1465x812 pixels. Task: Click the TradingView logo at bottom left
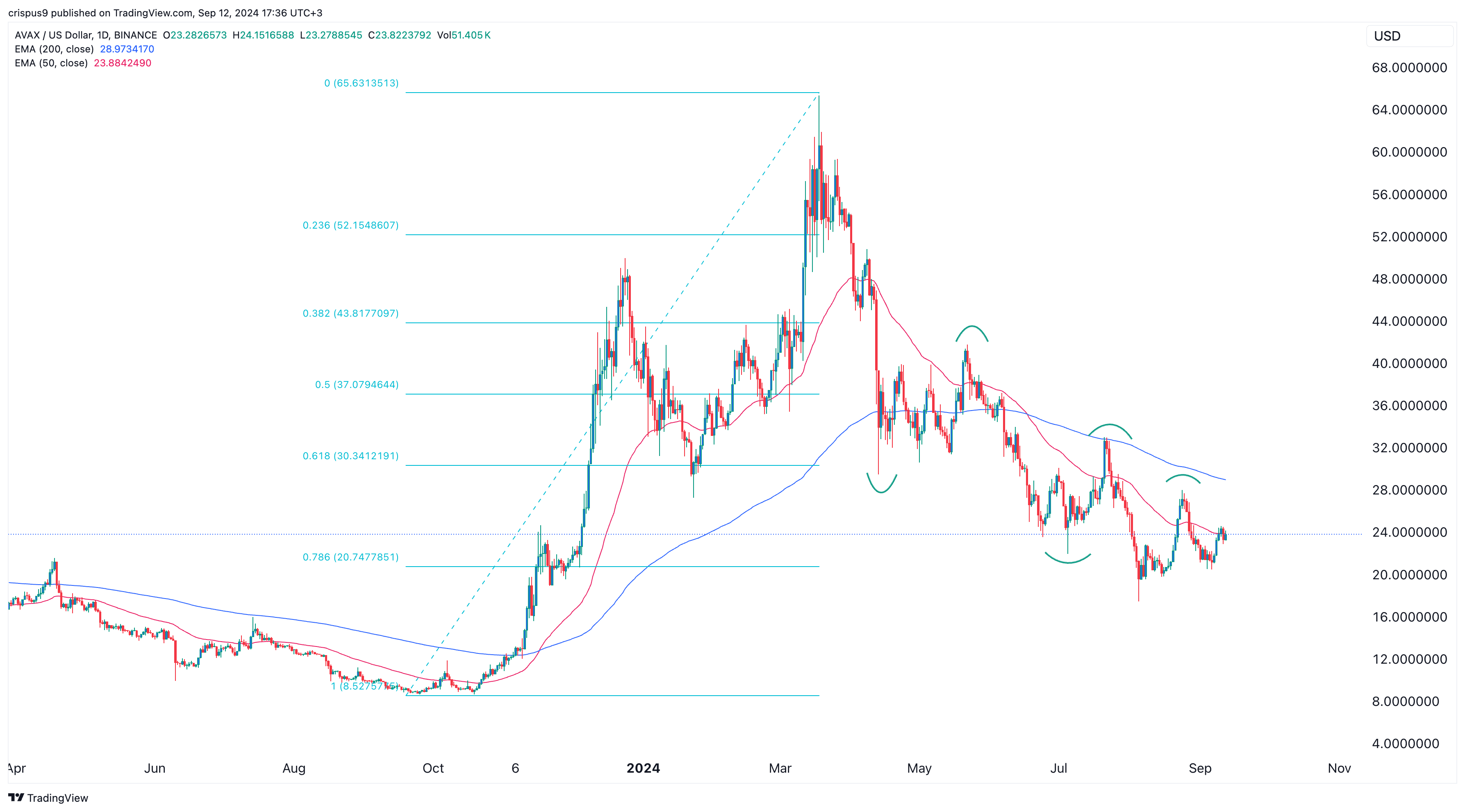coord(48,798)
